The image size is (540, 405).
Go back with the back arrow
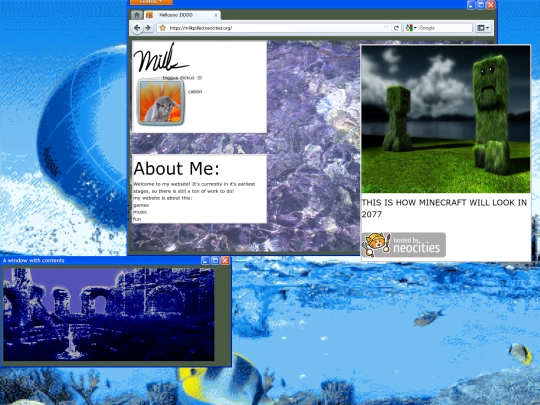pyautogui.click(x=137, y=28)
